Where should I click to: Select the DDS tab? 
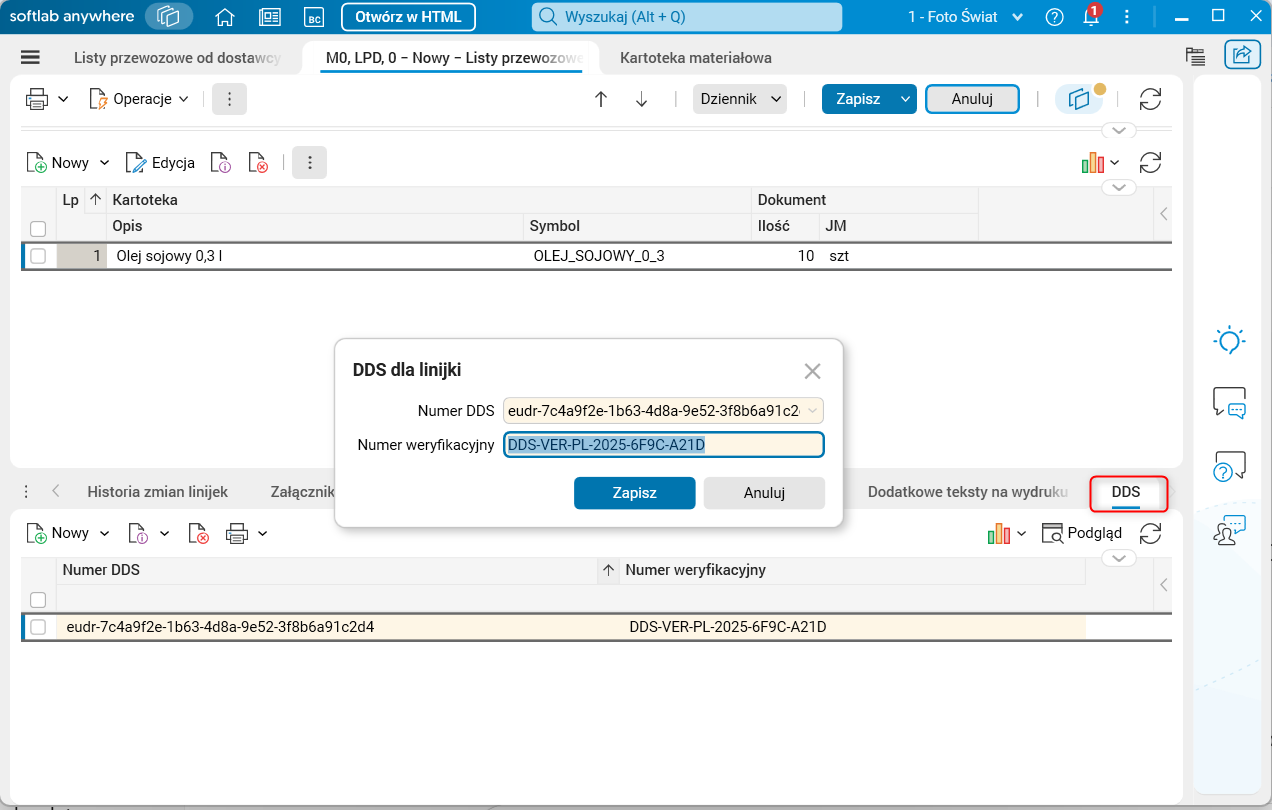(1126, 492)
